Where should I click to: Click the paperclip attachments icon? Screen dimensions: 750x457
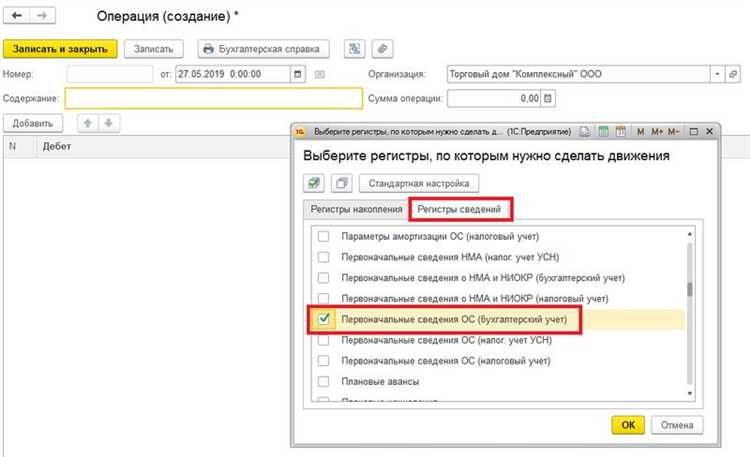(x=382, y=49)
